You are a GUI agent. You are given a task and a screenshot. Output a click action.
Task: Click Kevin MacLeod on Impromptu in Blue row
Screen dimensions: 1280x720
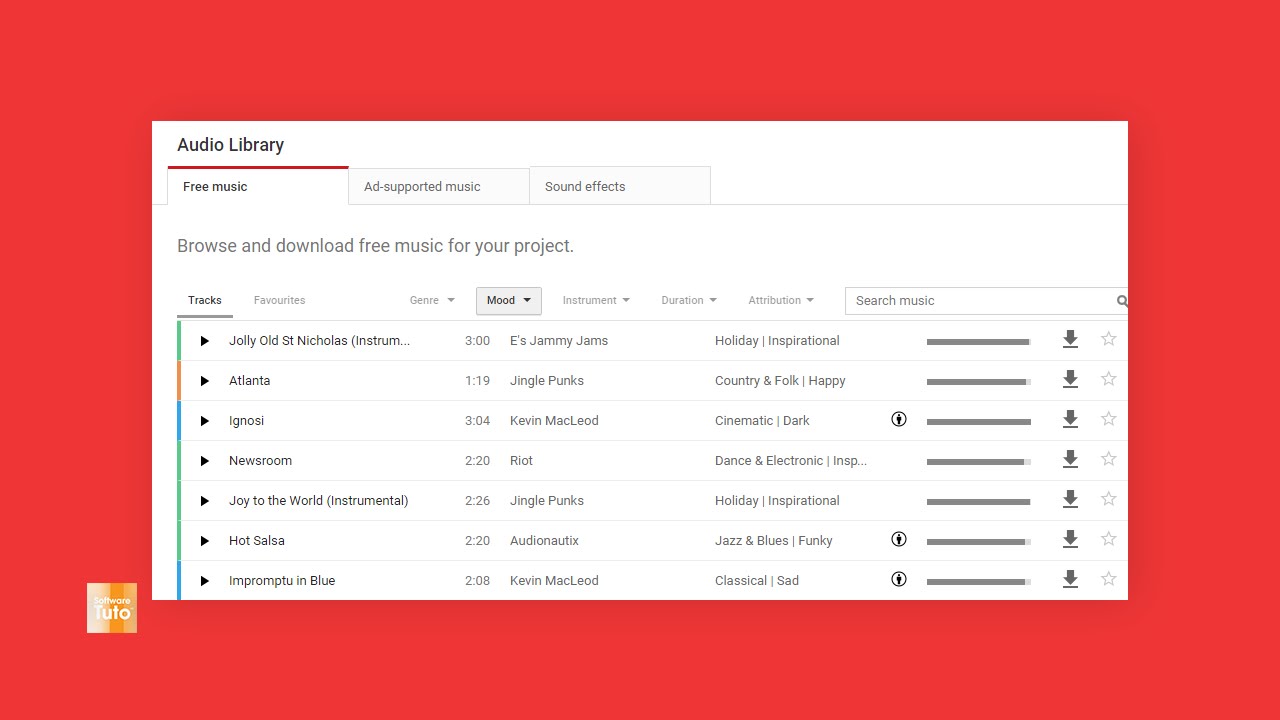554,581
